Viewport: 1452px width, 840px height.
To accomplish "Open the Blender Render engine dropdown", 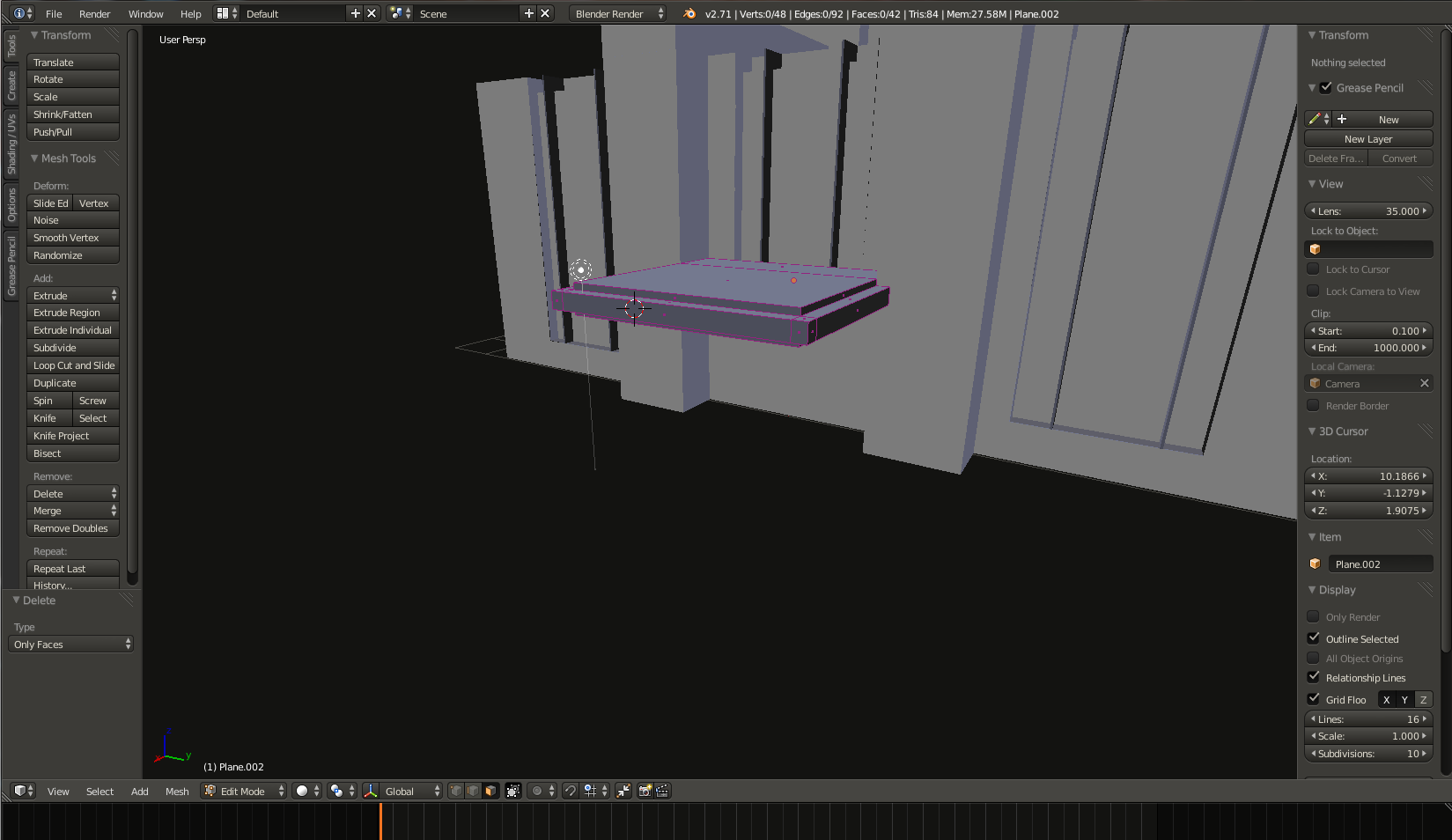I will [617, 13].
